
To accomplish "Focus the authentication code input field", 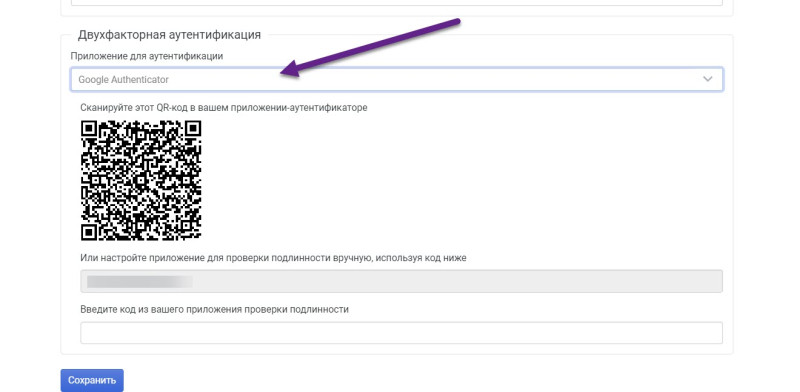I will [401, 333].
